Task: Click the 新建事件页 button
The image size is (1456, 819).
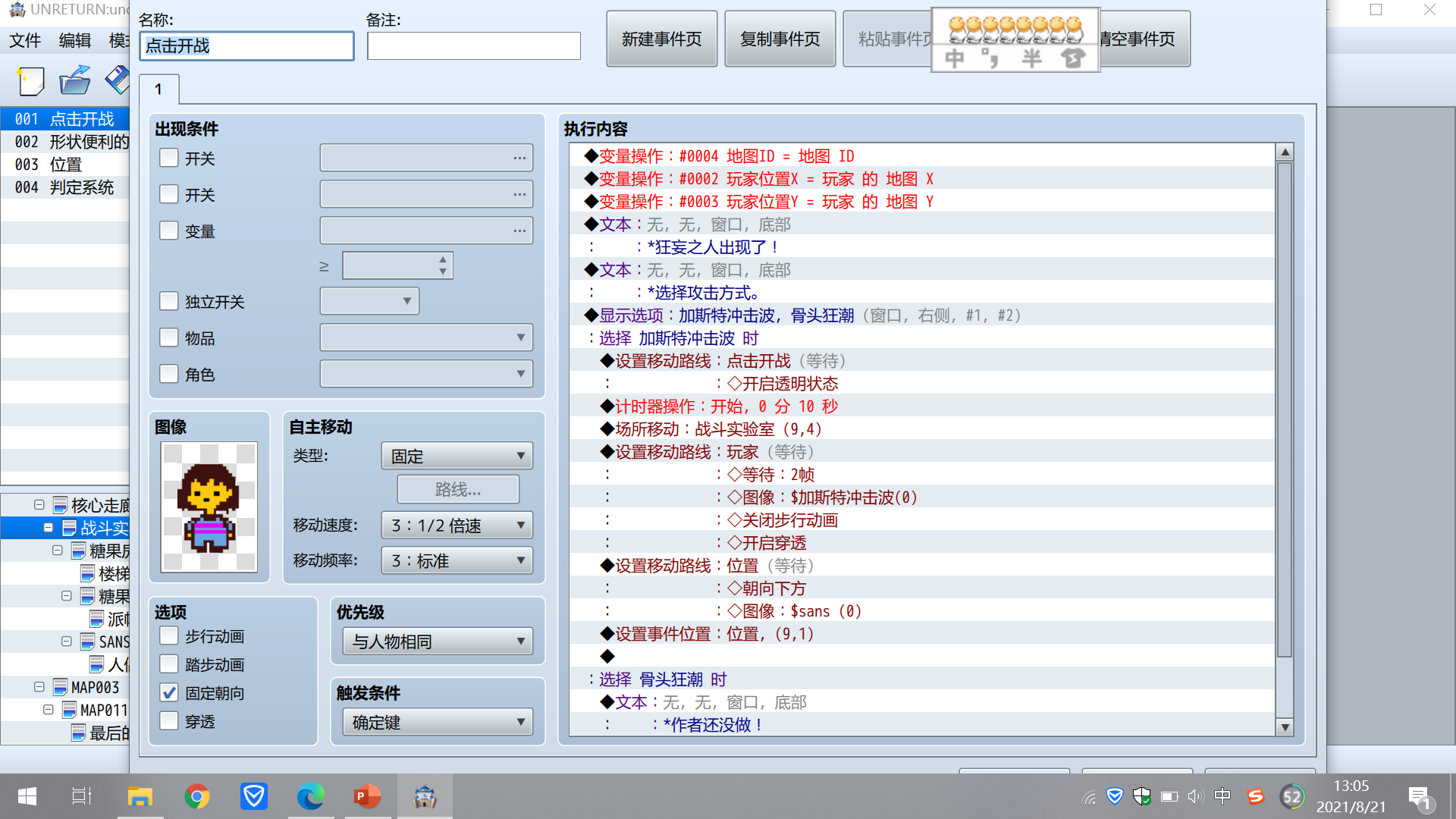Action: 662,39
